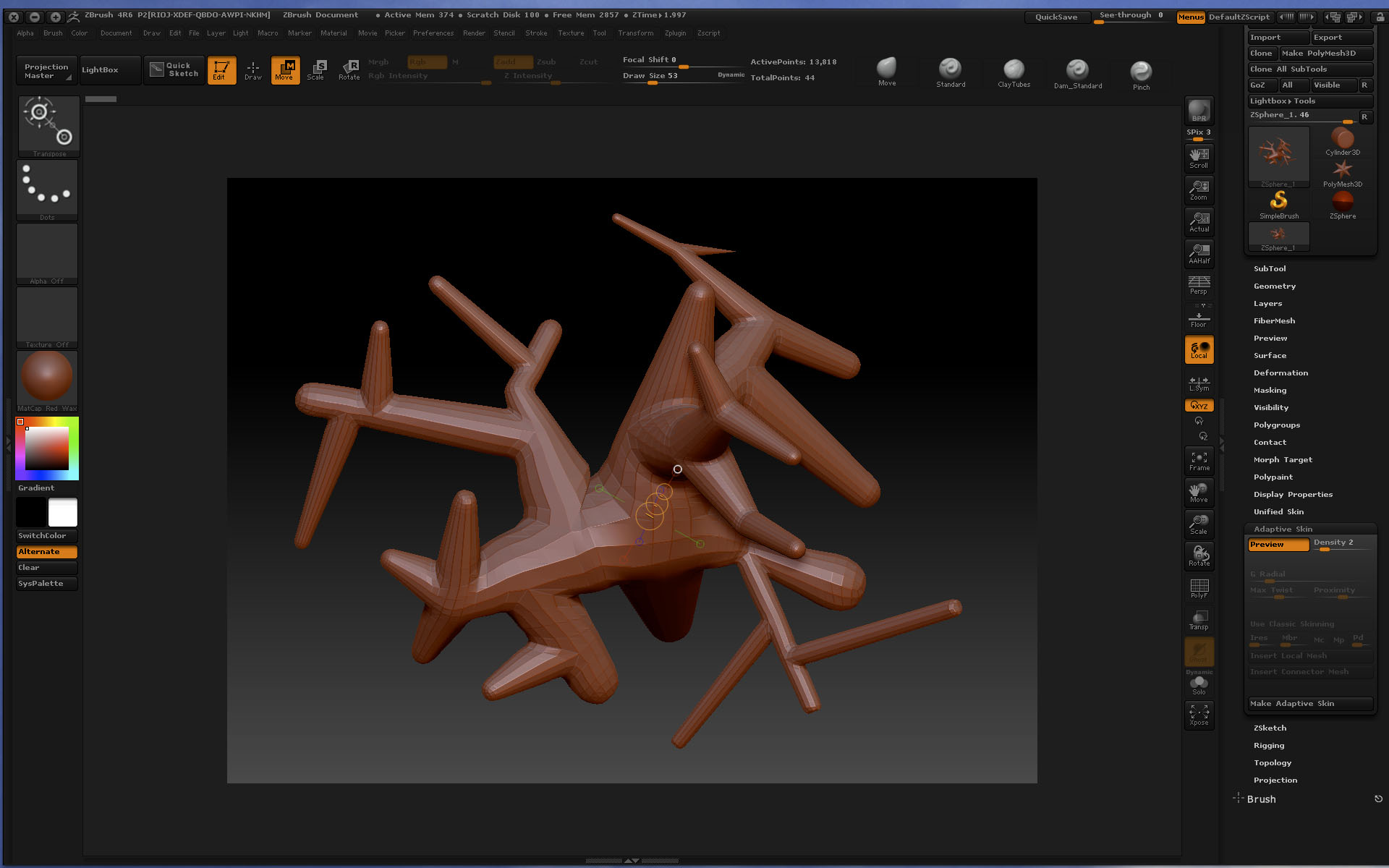
Task: Toggle Edit mode button
Action: pos(221,70)
